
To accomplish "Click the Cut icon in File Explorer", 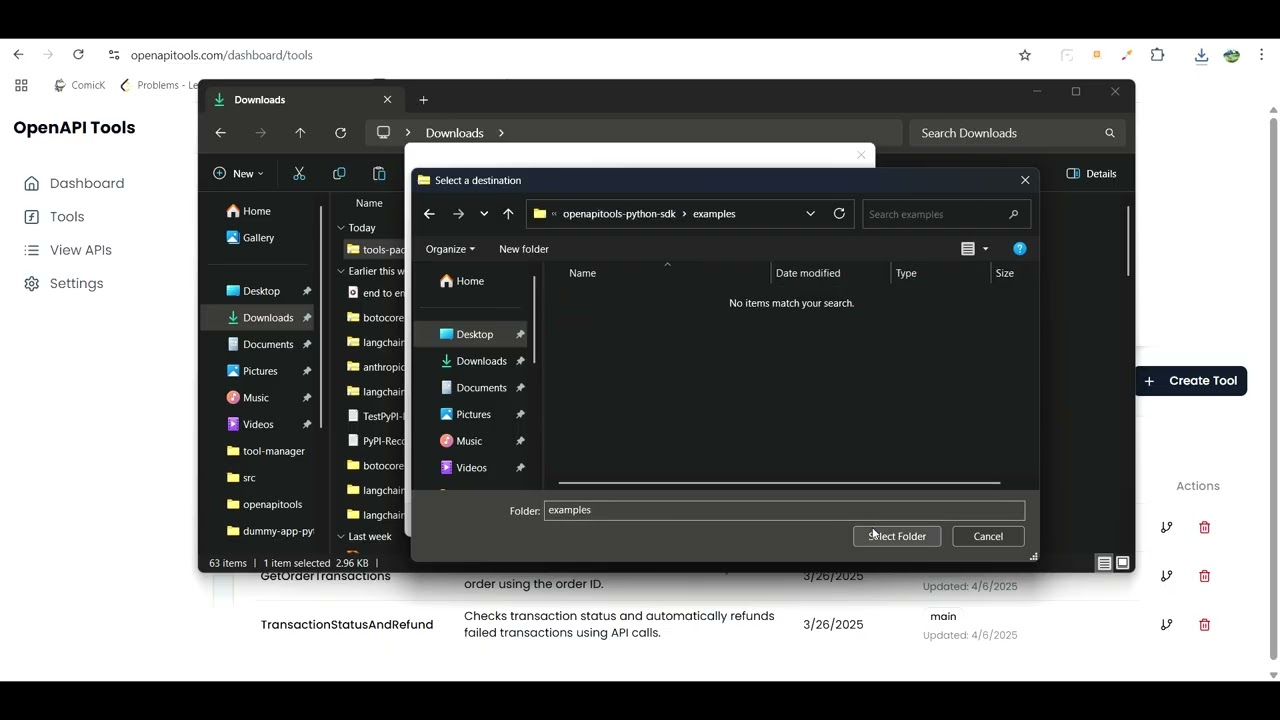I will (x=299, y=173).
